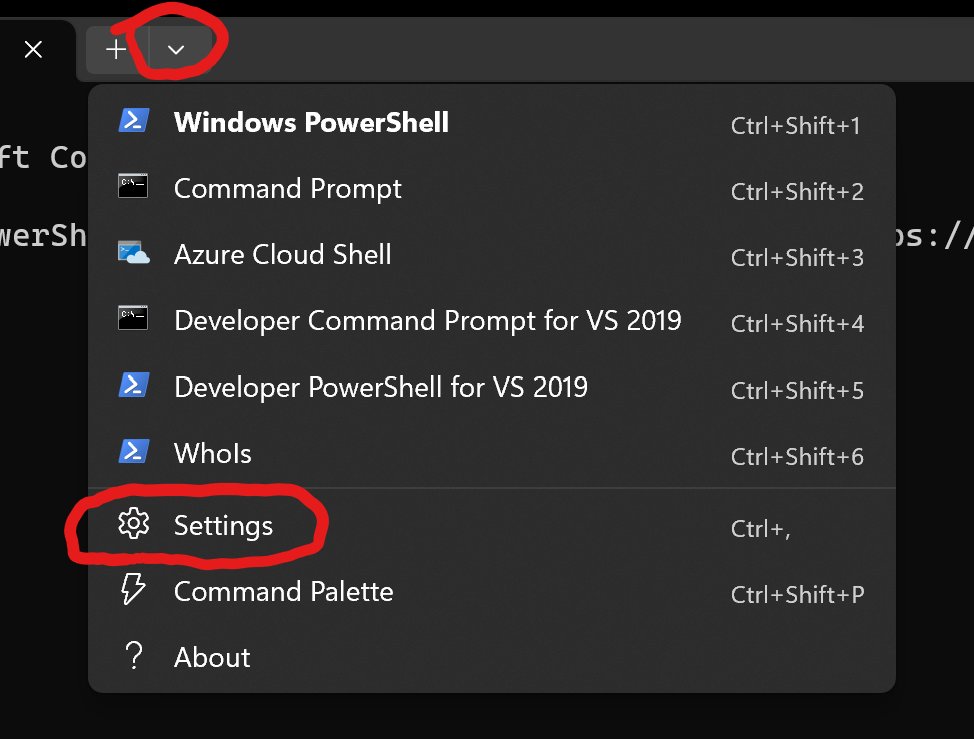Close the current terminal tab
This screenshot has height=739, width=974.
(33, 49)
